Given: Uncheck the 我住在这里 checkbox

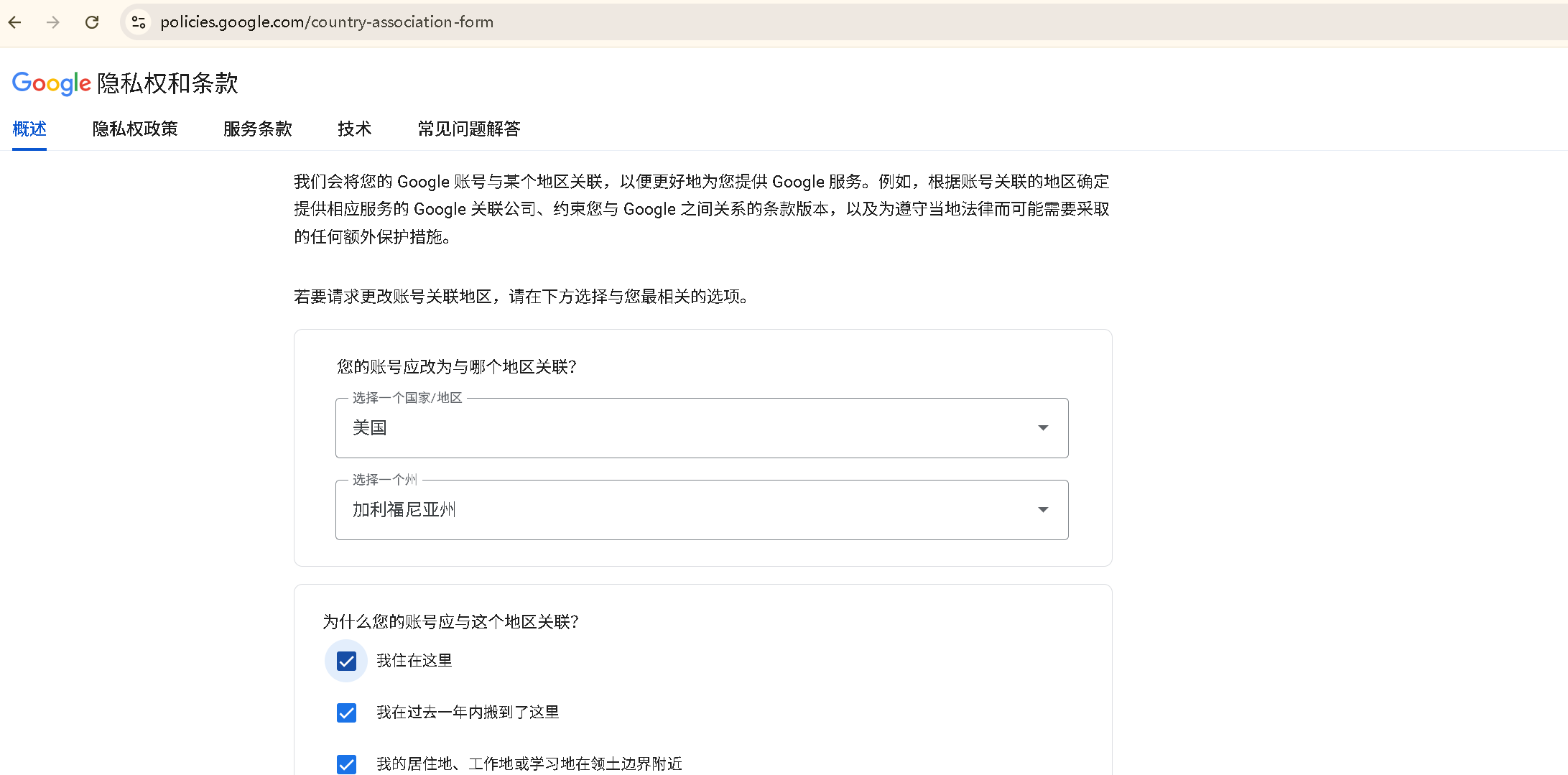Looking at the screenshot, I should coord(346,661).
